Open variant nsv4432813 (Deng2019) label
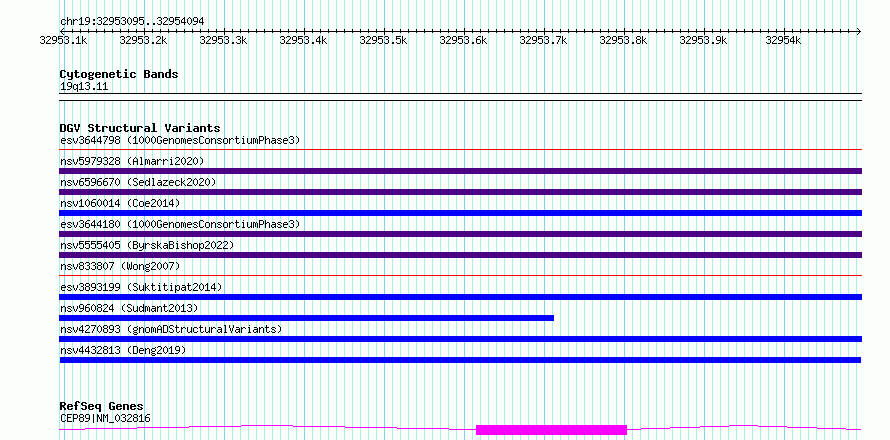890x440 pixels. click(123, 350)
